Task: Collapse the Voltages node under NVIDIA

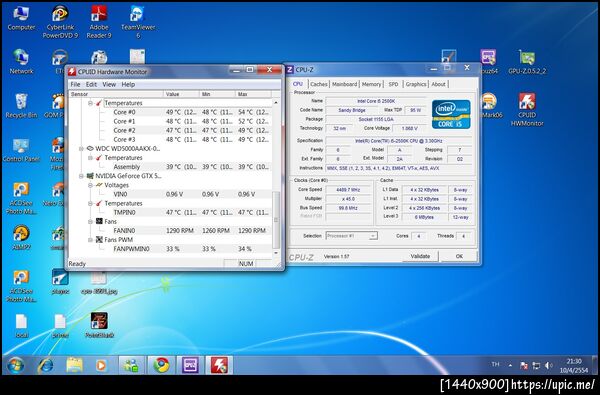Action: click(x=91, y=185)
